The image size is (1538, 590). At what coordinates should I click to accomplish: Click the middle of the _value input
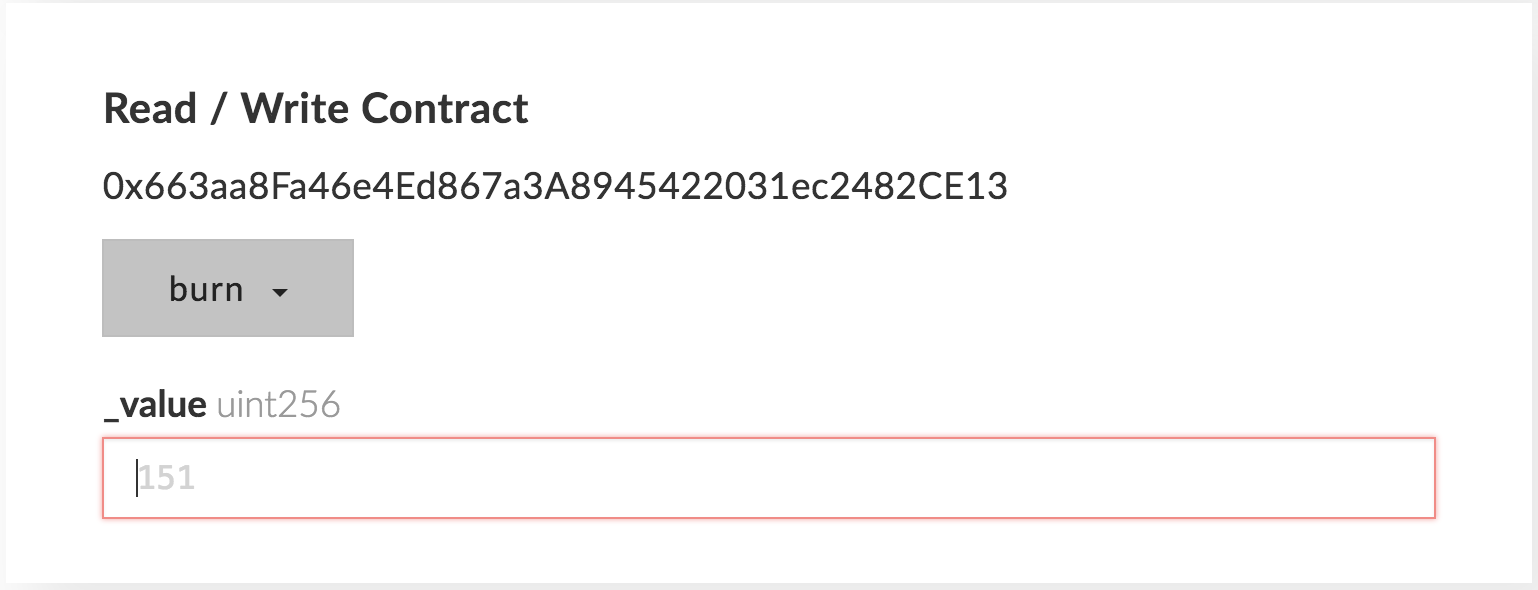pos(768,478)
